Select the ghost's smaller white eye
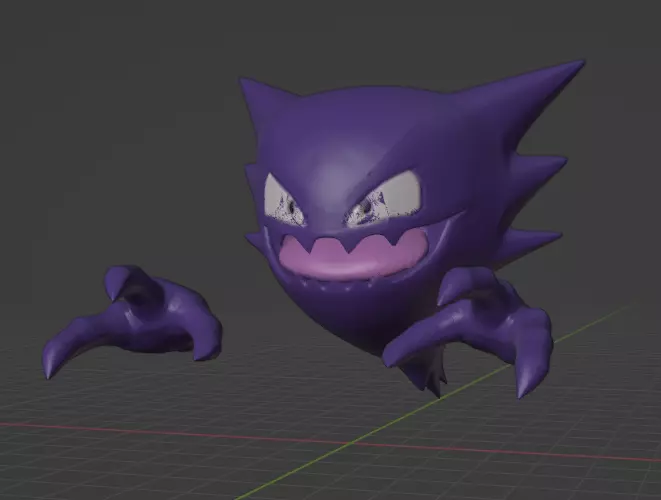 (283, 201)
